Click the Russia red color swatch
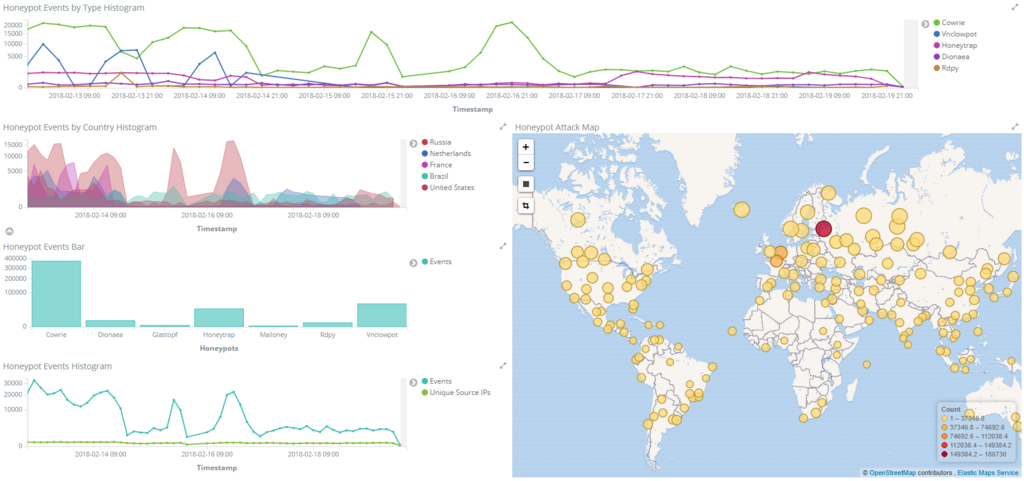Viewport: 1024px width, 481px height. pyautogui.click(x=425, y=142)
